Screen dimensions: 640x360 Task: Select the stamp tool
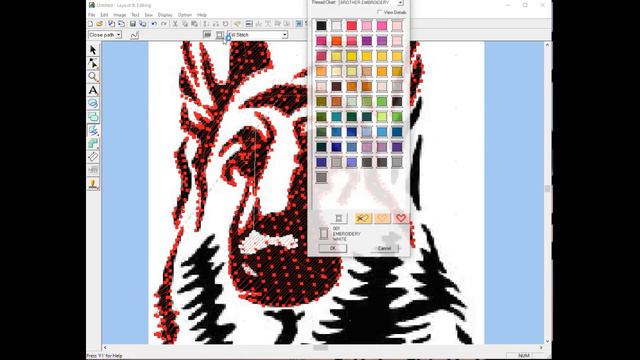93,184
